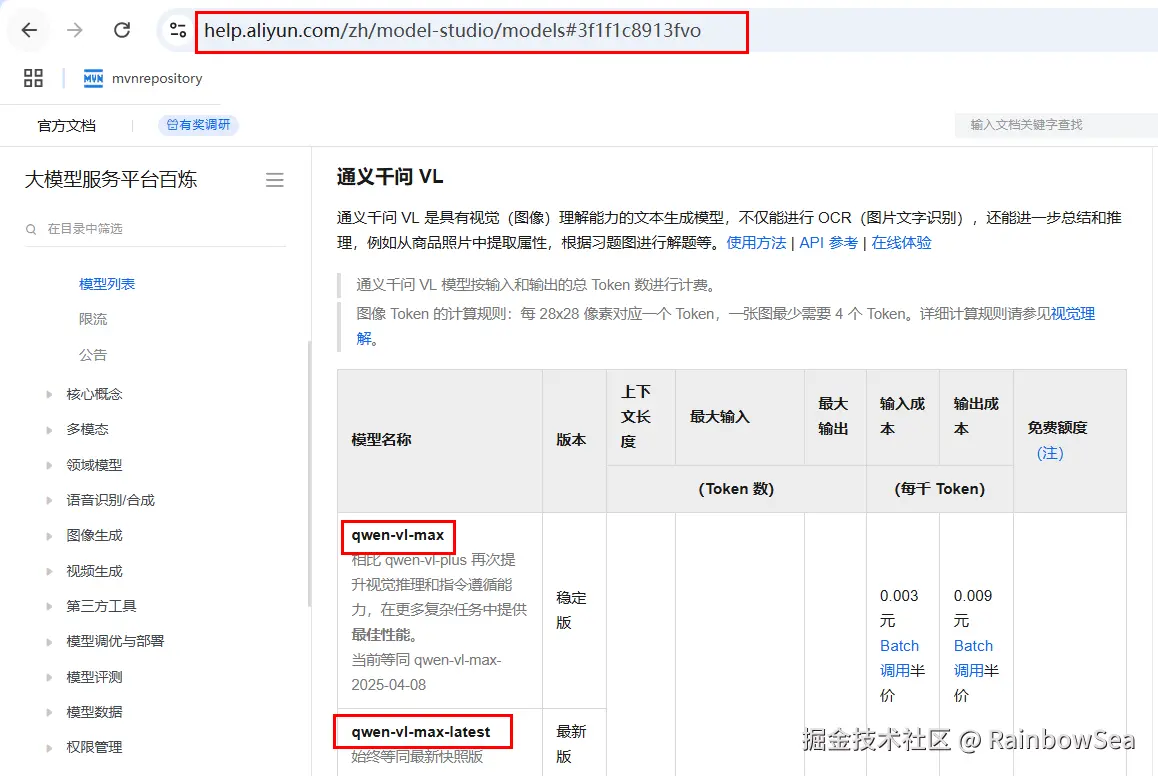Follow the 视觉理解 link

pyautogui.click(x=1072, y=314)
